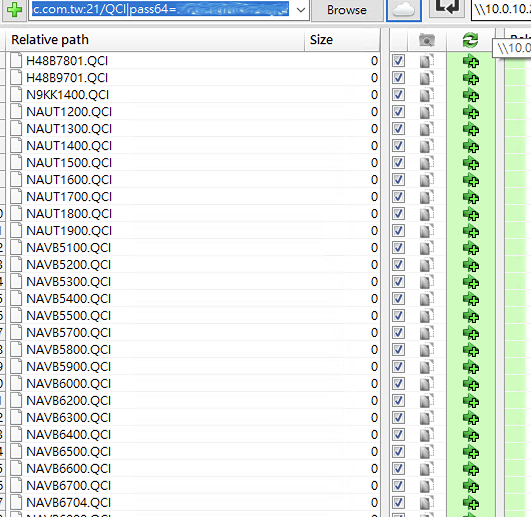
Task: Uncheck the checkbox for H48B9701.QCI
Action: (x=398, y=78)
